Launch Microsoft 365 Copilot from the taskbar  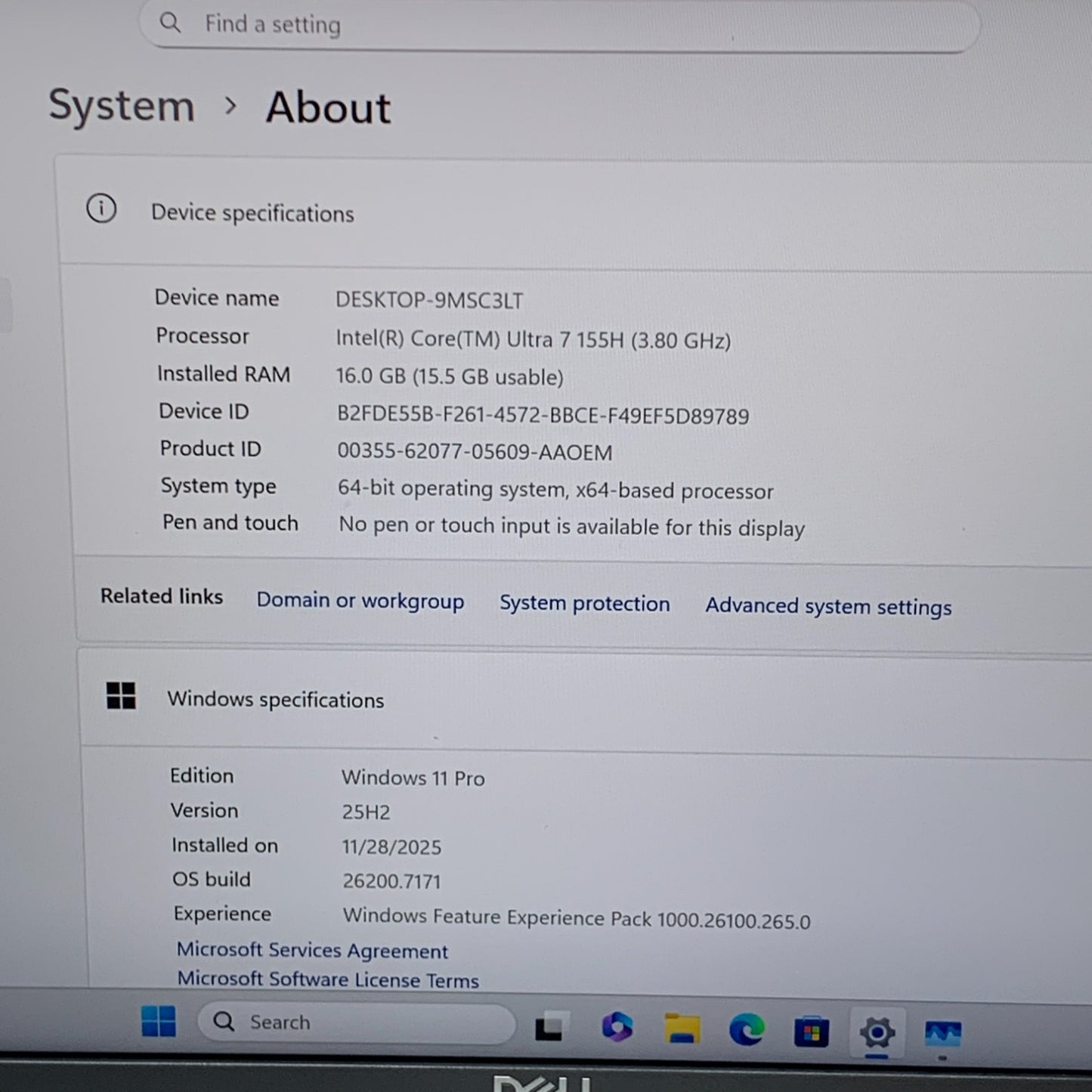pyautogui.click(x=617, y=1028)
